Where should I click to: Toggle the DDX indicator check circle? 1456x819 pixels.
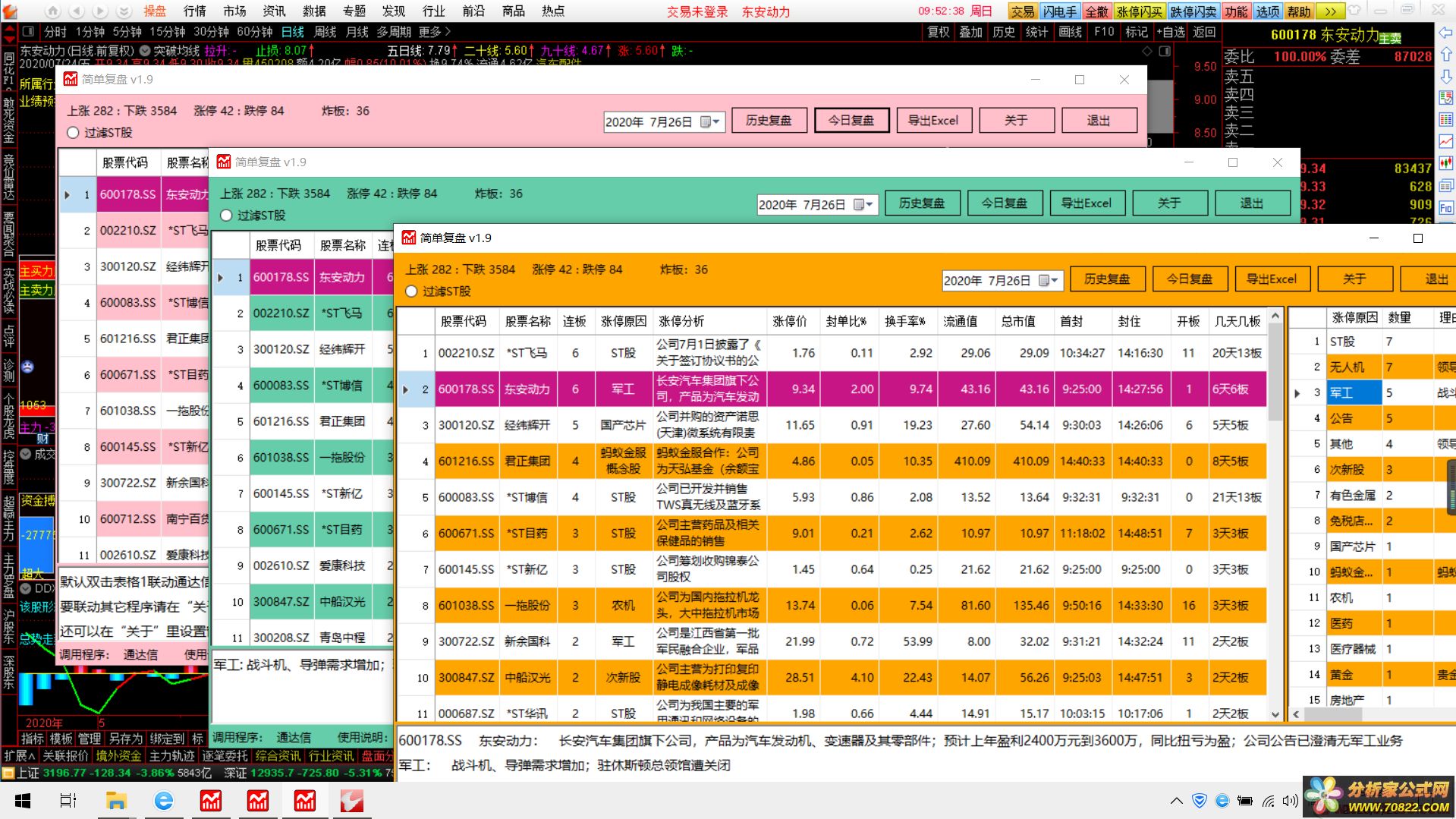[x=26, y=588]
